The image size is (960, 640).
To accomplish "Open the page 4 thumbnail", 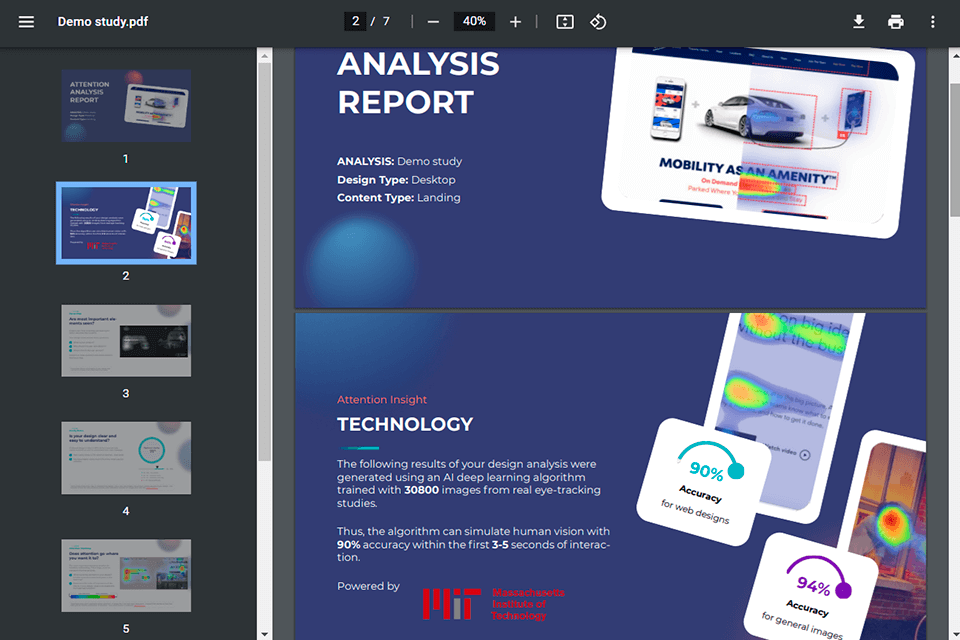I will [126, 457].
